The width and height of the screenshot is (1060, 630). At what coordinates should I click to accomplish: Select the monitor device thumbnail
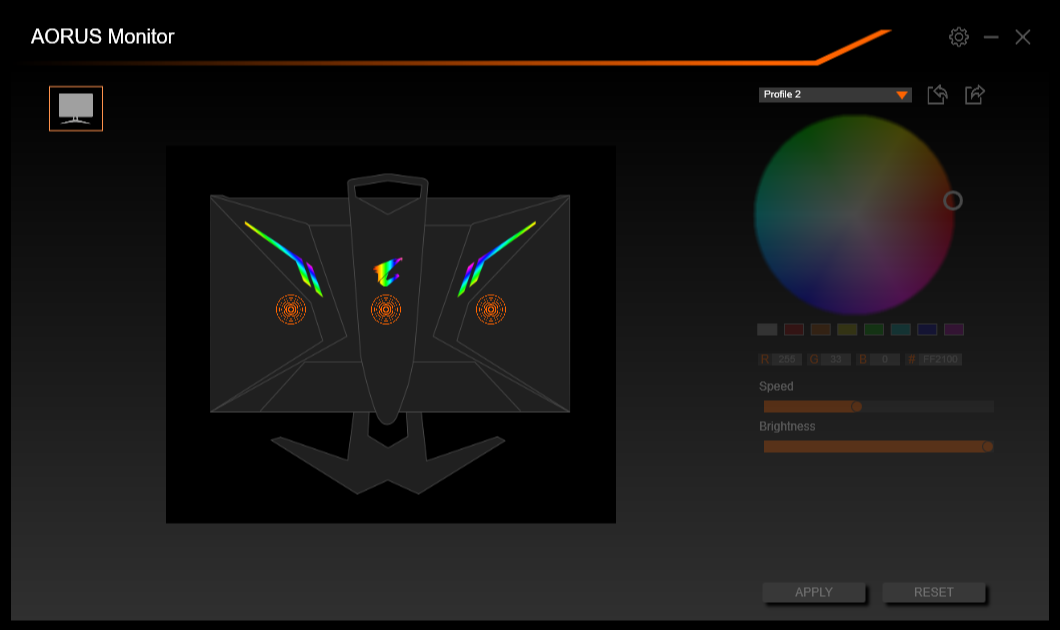(x=76, y=108)
